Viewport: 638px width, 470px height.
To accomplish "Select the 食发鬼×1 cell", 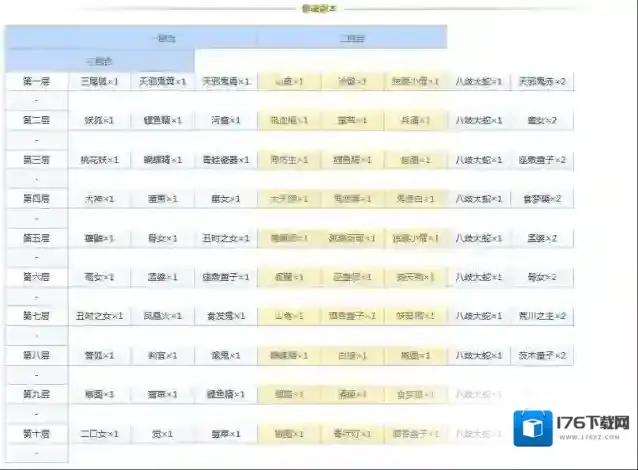I will click(x=226, y=316).
